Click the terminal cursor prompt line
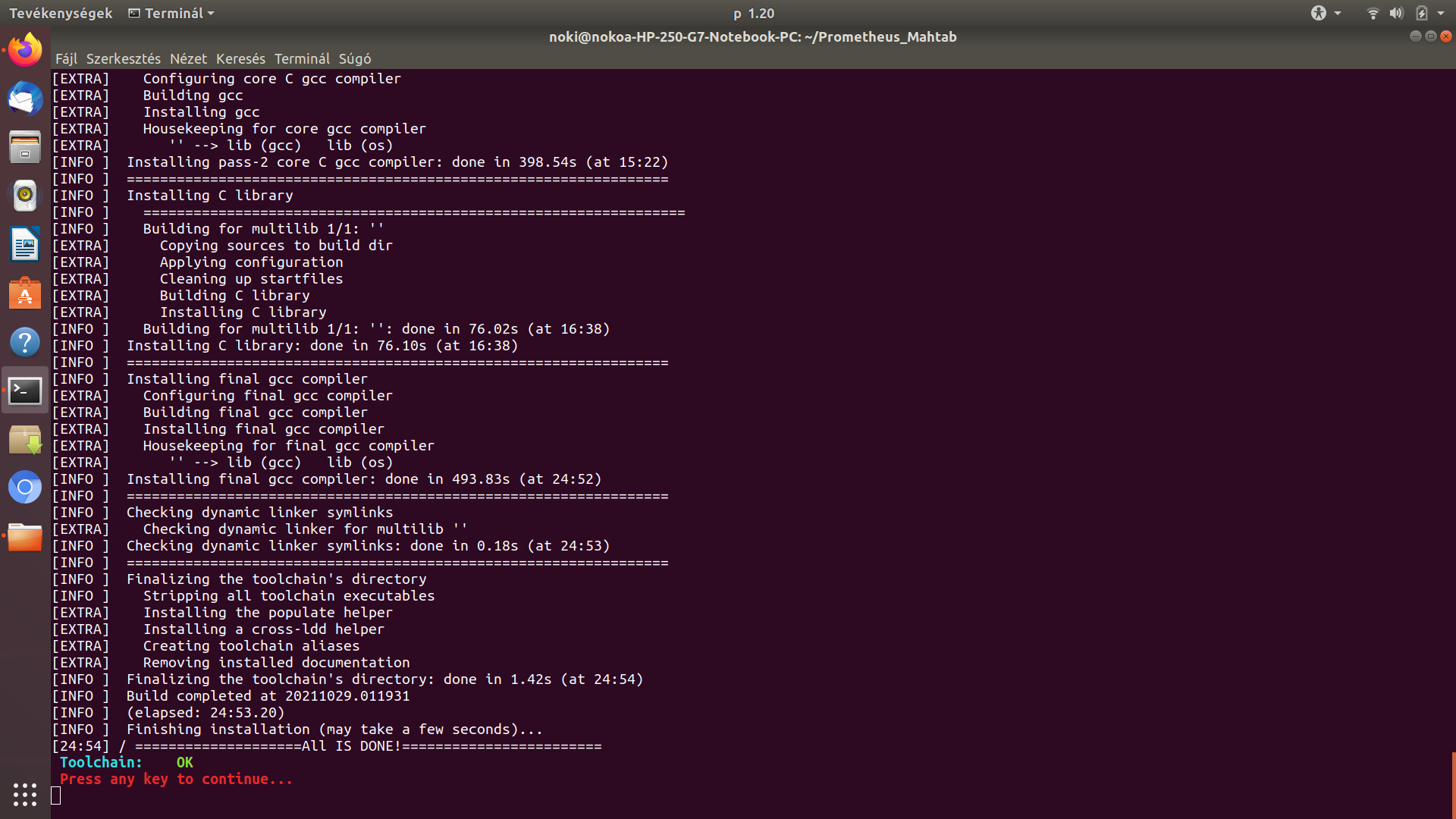1456x819 pixels. [x=55, y=795]
